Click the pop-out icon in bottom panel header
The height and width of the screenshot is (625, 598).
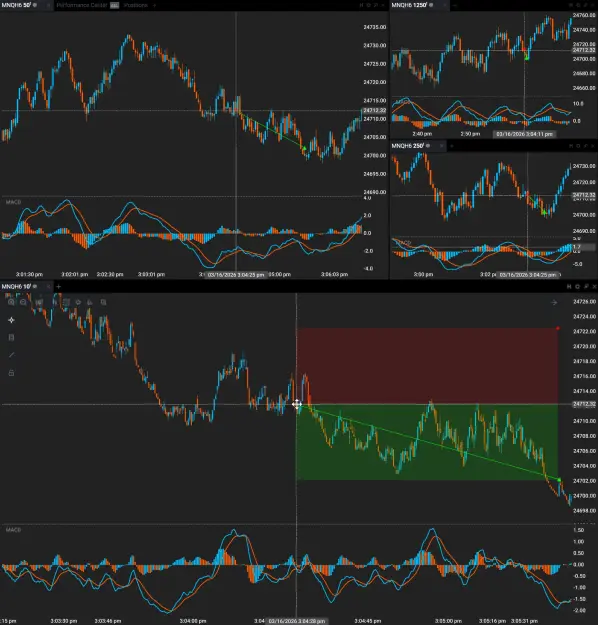click(586, 287)
